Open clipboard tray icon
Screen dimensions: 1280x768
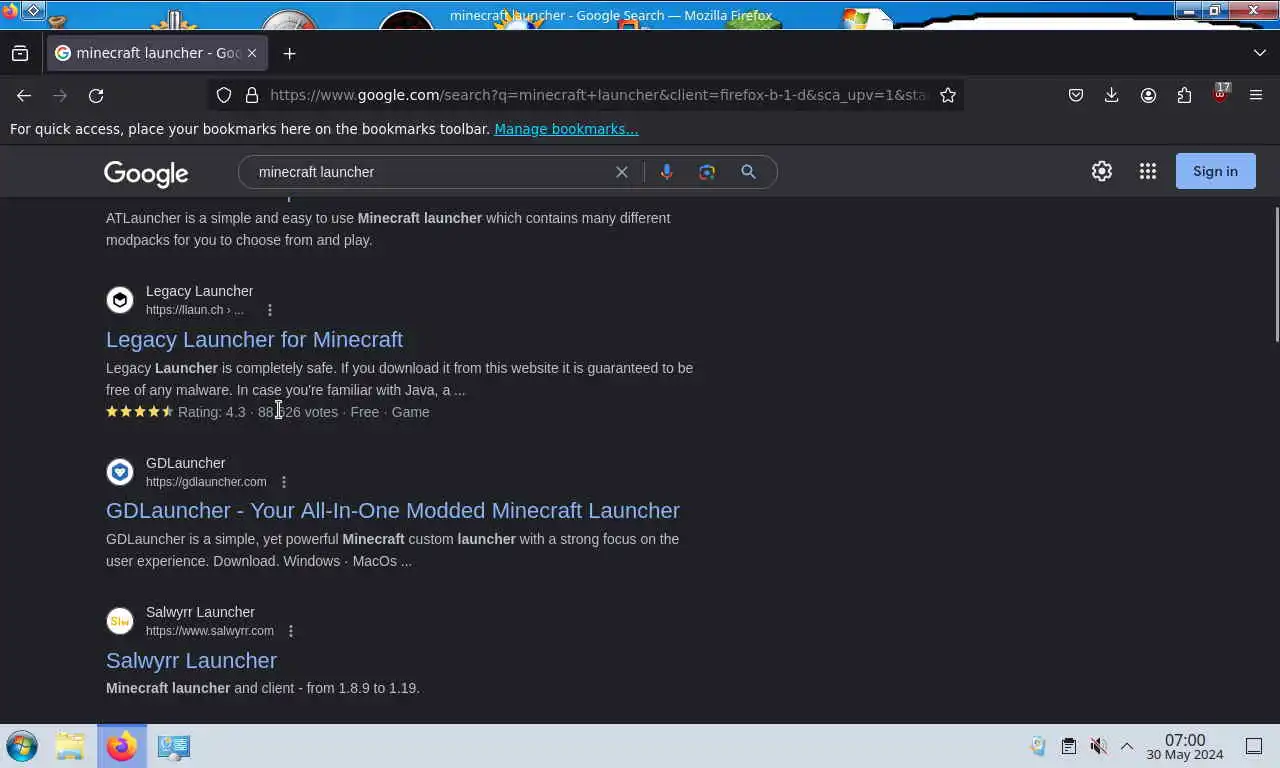coord(1068,746)
